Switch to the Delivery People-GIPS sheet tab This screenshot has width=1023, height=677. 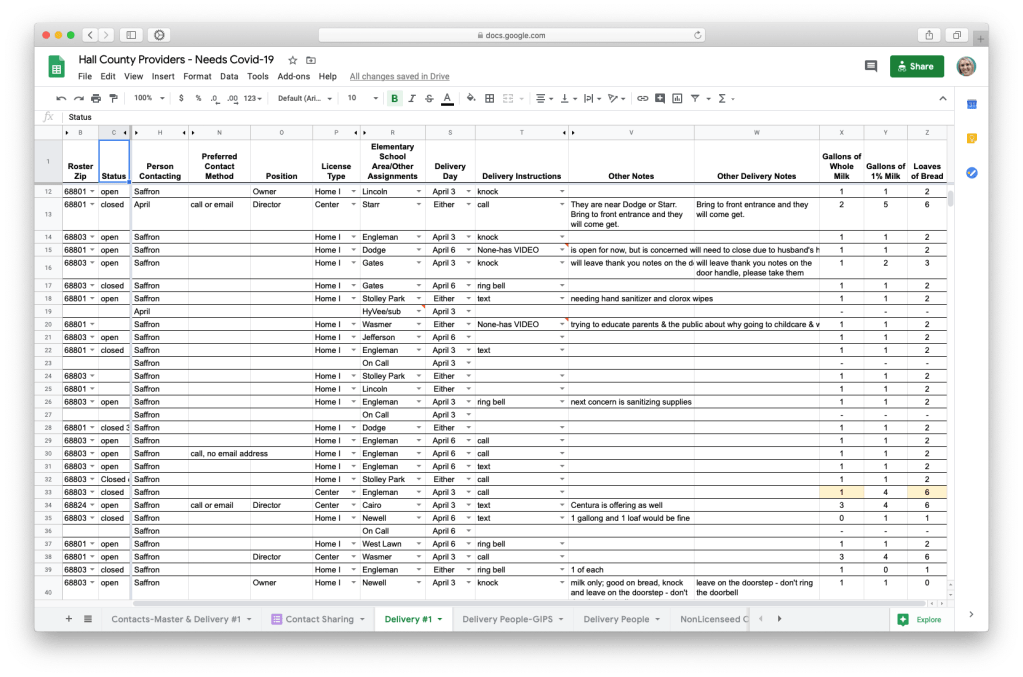(512, 619)
